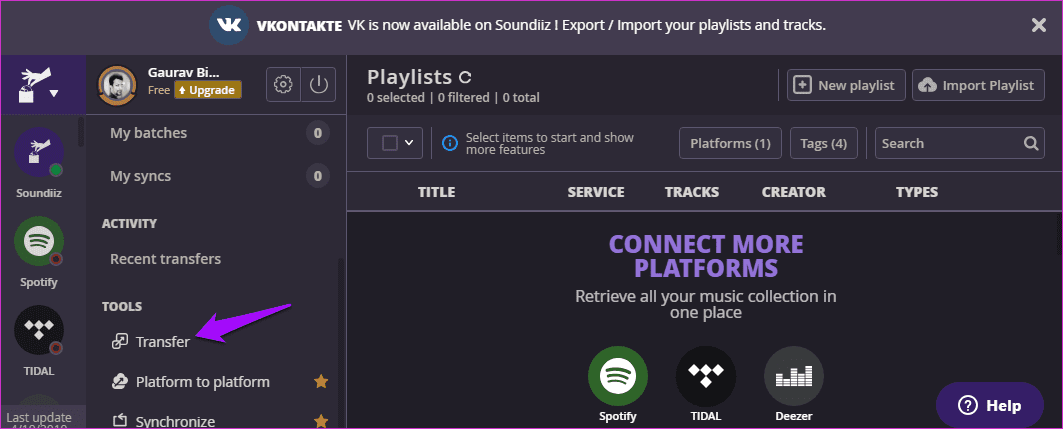The width and height of the screenshot is (1063, 429).
Task: Expand the selection dropdown arrow
Action: click(409, 143)
